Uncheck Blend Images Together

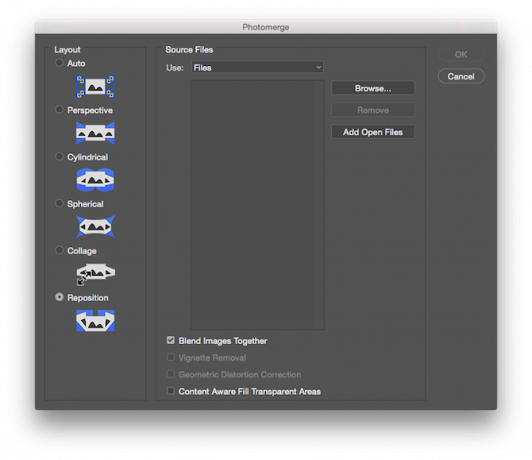point(171,340)
